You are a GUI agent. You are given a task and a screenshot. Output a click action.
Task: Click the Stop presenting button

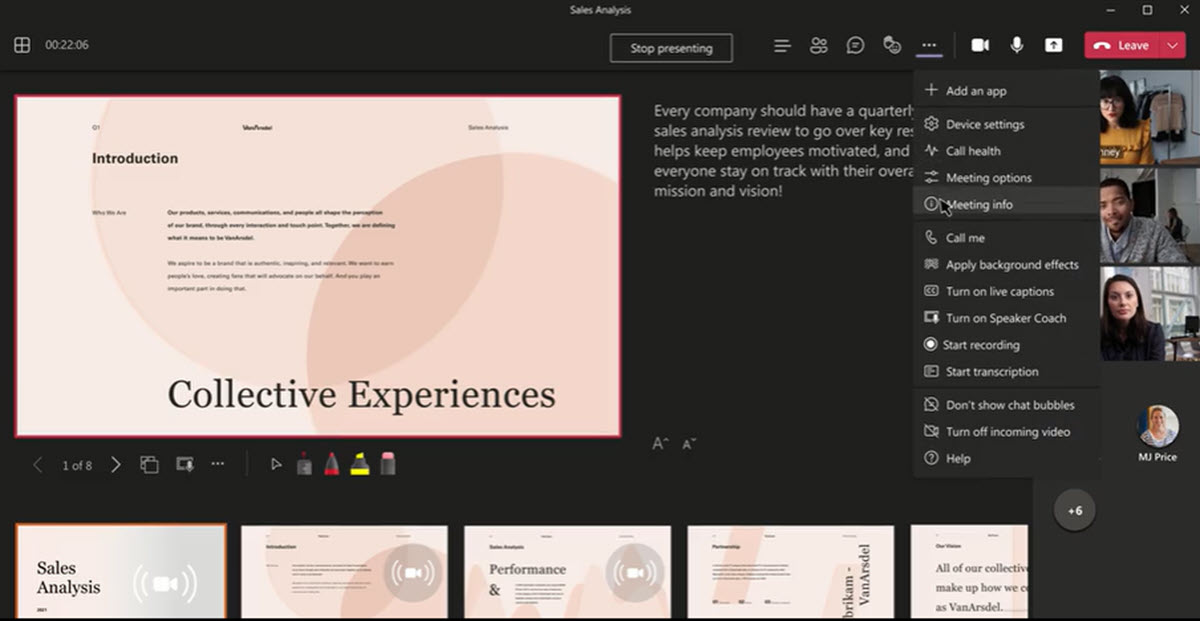(x=671, y=48)
